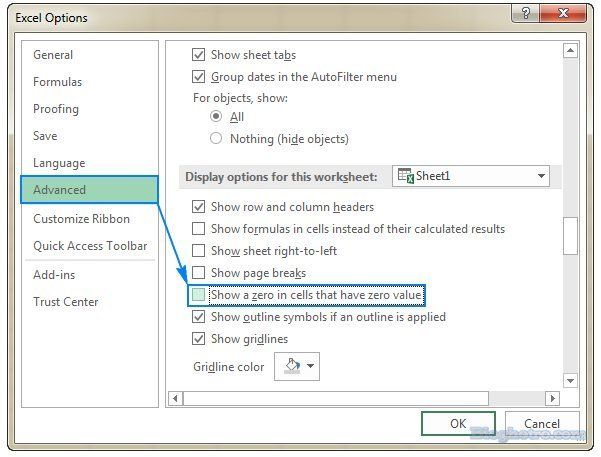
Task: Select Trust Center in the sidebar
Action: click(x=65, y=302)
